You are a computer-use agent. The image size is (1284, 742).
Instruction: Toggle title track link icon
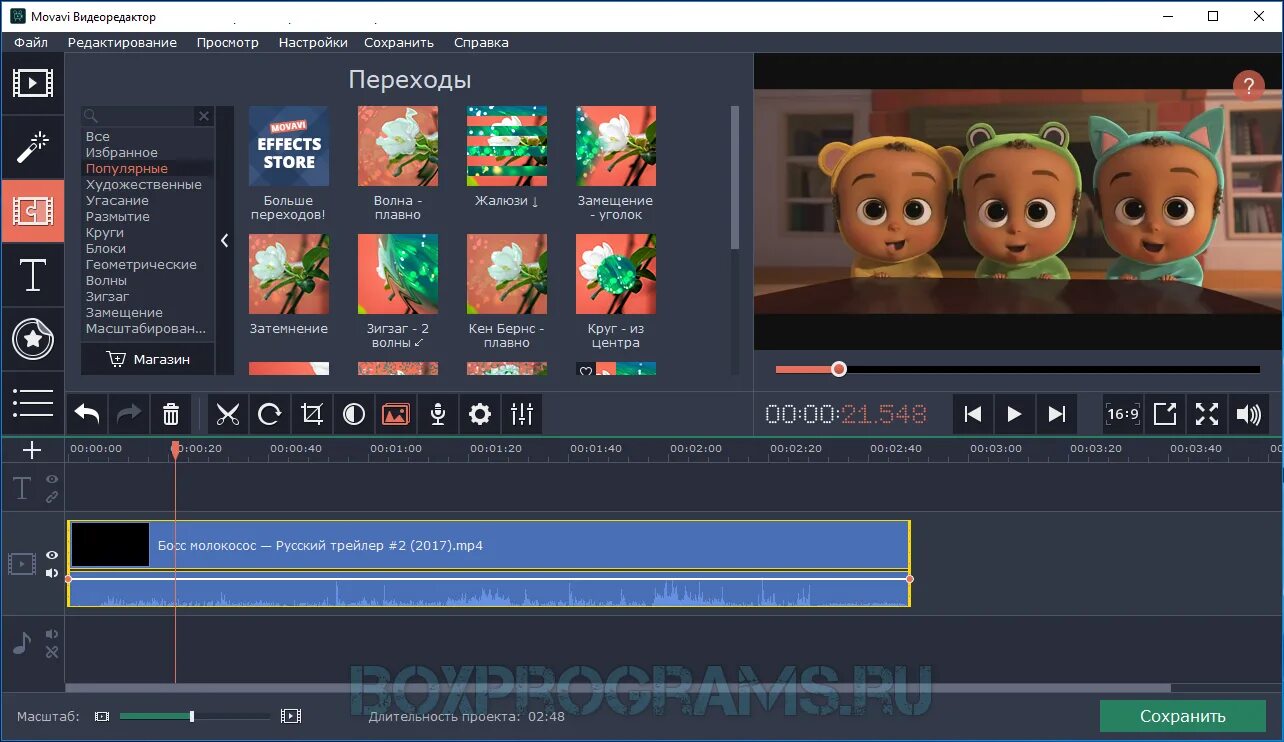click(x=52, y=496)
